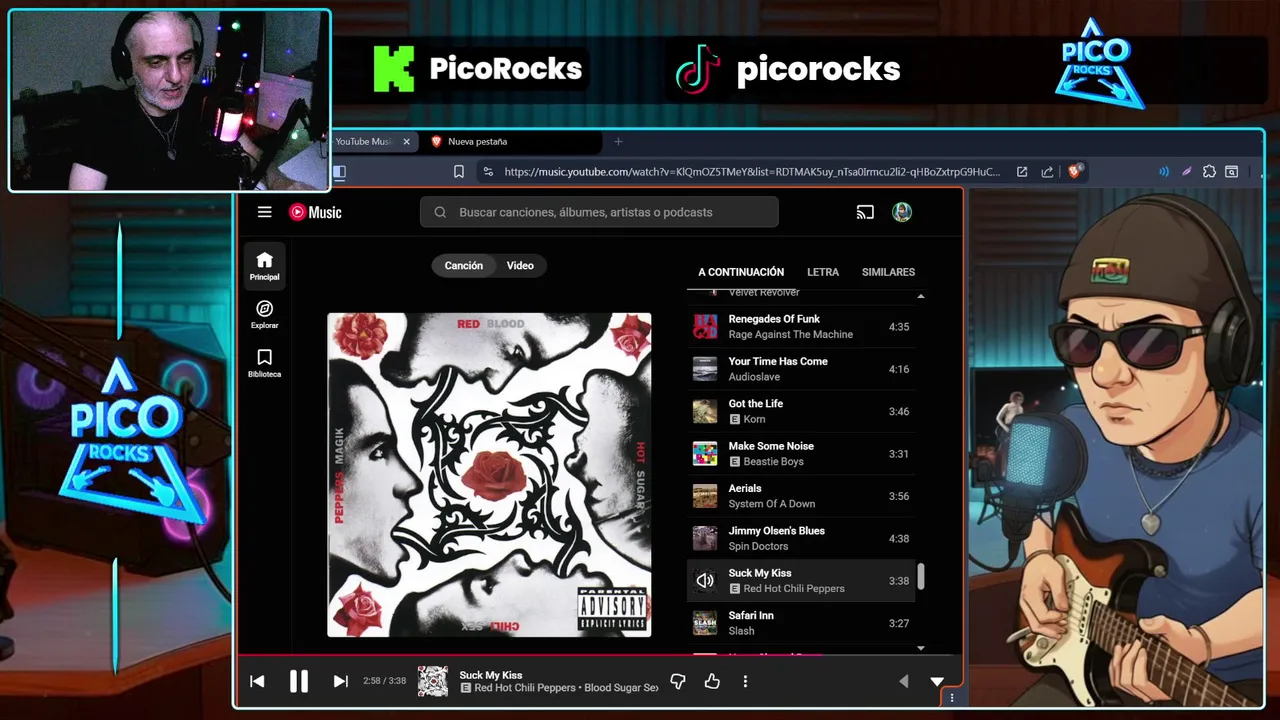The height and width of the screenshot is (720, 1280).
Task: Close the YouTube Music tab
Action: pyautogui.click(x=406, y=142)
